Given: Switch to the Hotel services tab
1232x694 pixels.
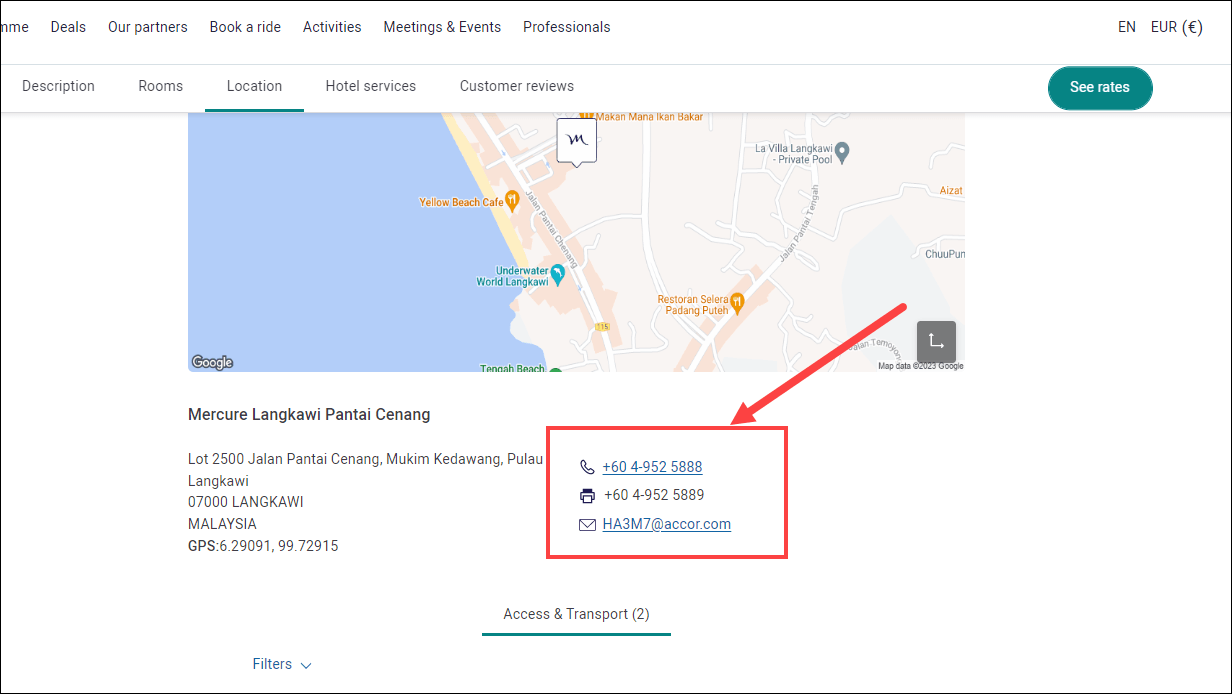Looking at the screenshot, I should point(370,86).
